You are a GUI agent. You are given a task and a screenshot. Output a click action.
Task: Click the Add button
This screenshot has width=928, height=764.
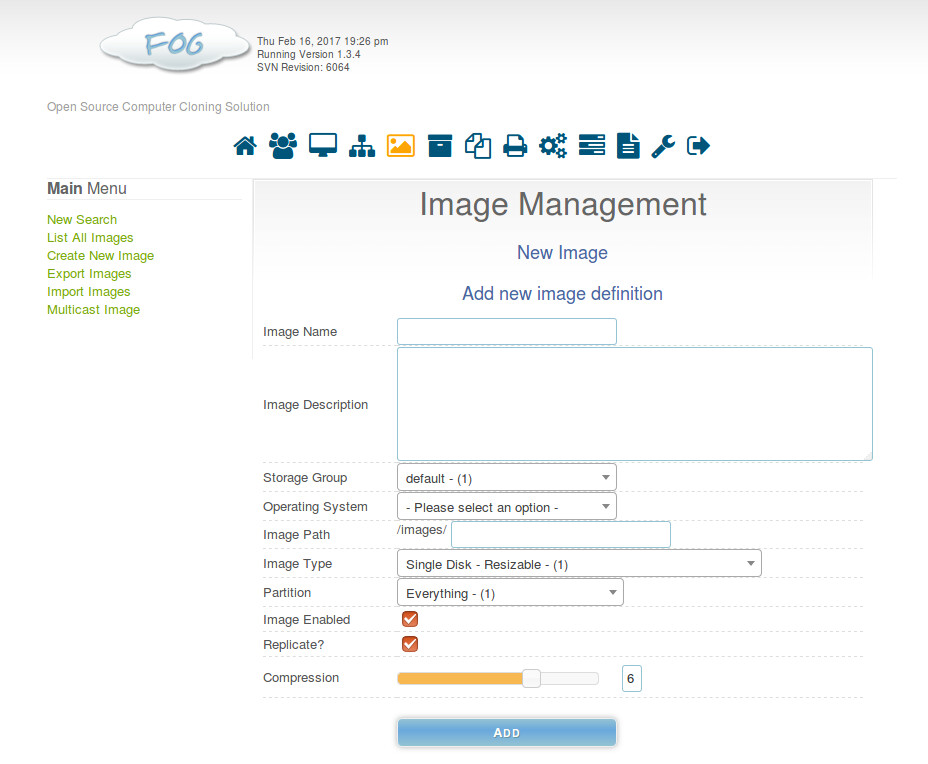507,733
